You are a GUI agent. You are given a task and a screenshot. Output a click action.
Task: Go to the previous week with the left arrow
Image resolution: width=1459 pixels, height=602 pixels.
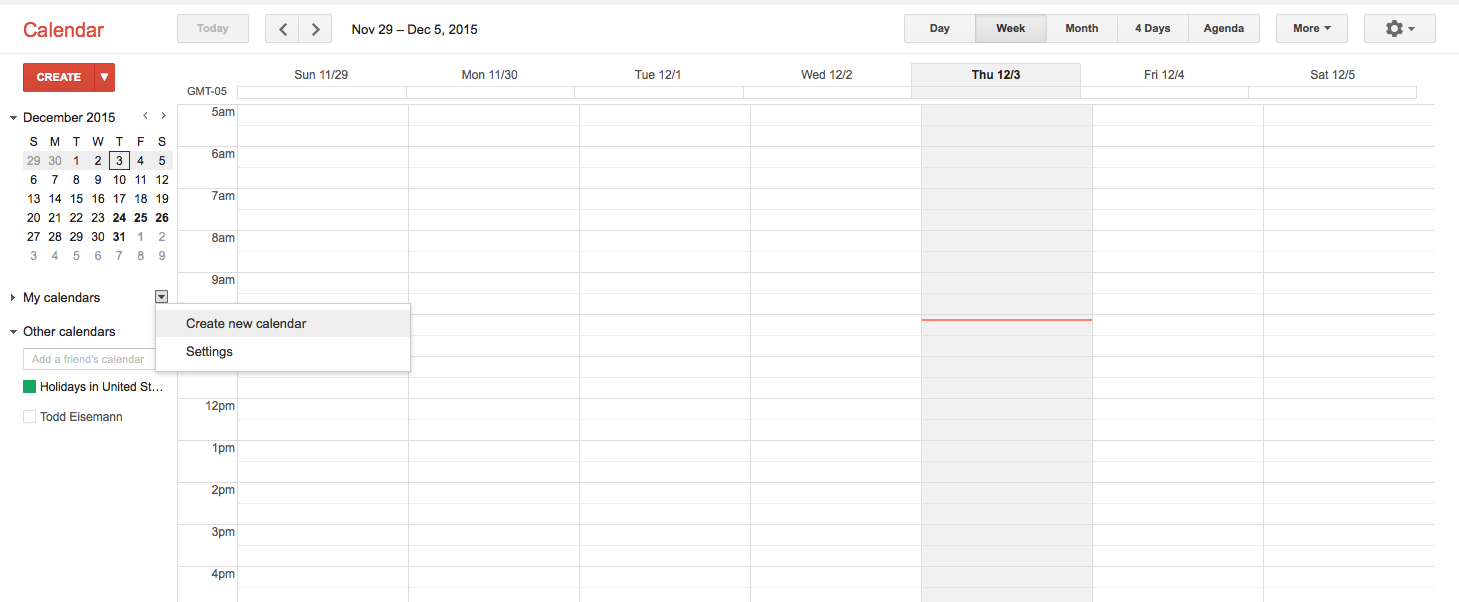pos(282,28)
